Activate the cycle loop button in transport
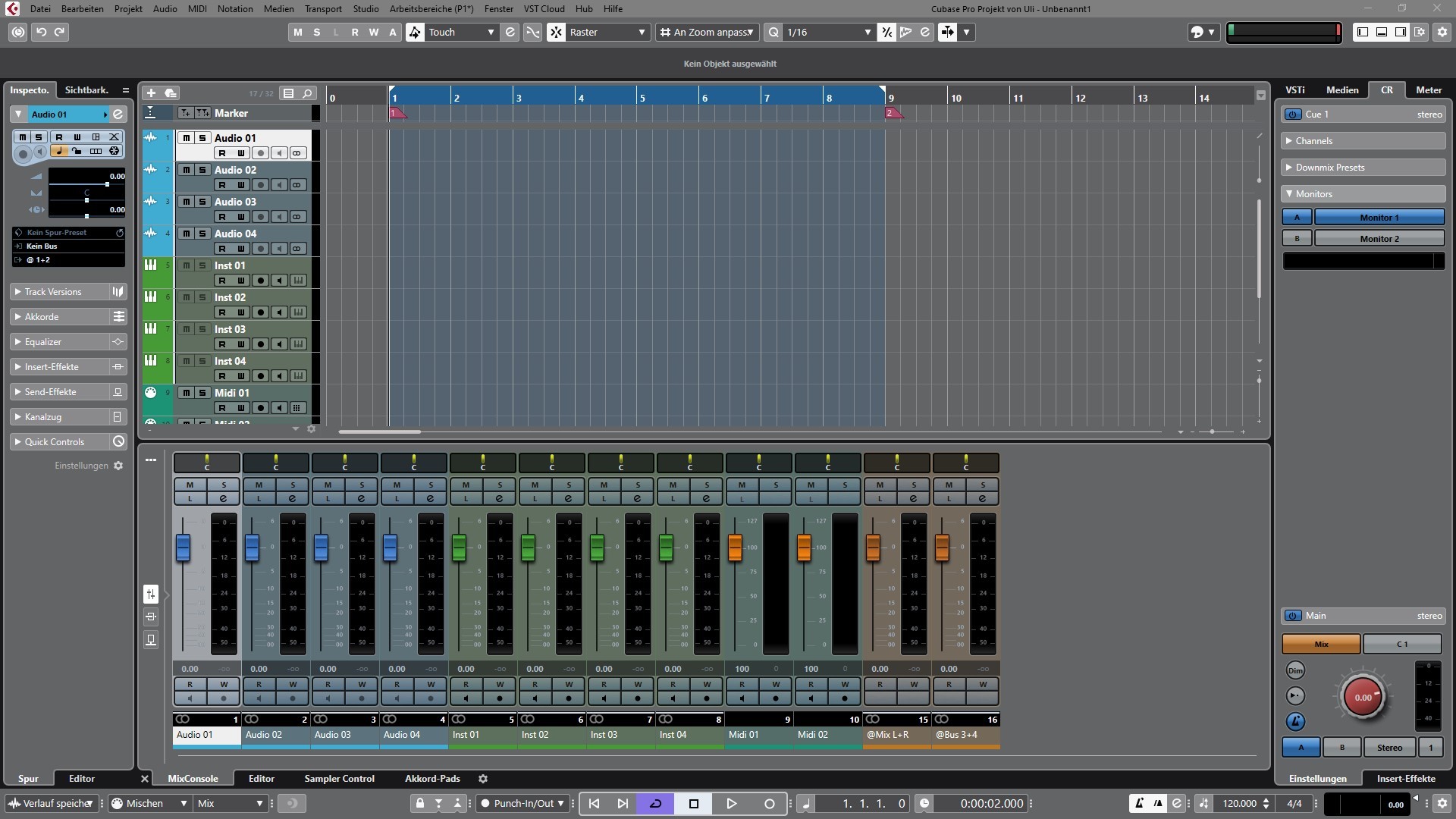Viewport: 1456px width, 819px height. [656, 803]
